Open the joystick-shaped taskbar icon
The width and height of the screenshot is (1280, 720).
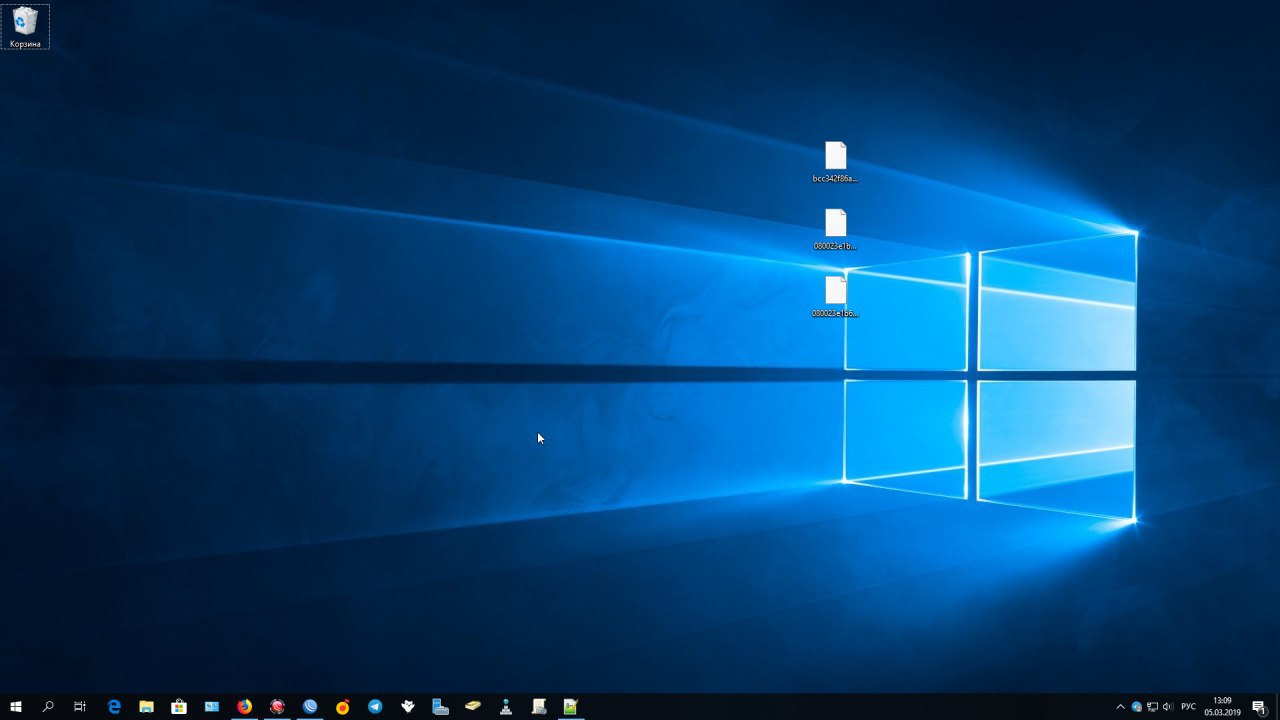tap(506, 707)
